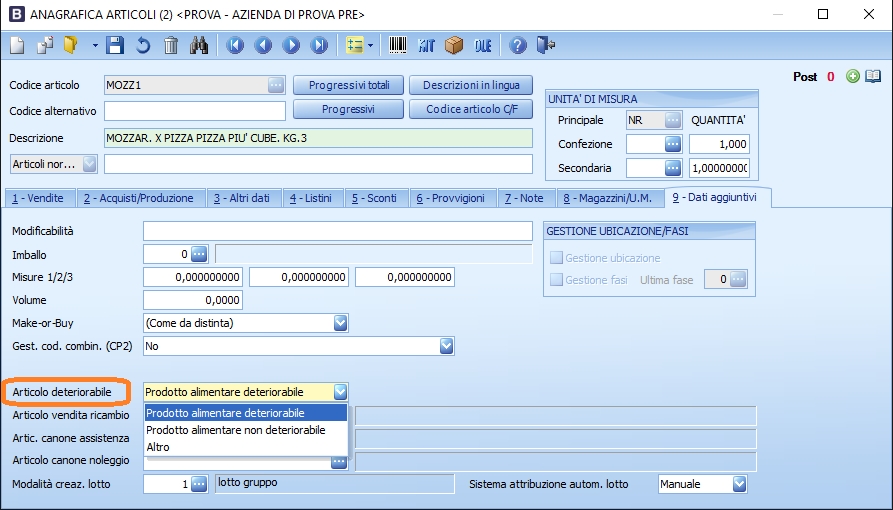
Task: Click the OLE toolbar icon
Action: 483,45
